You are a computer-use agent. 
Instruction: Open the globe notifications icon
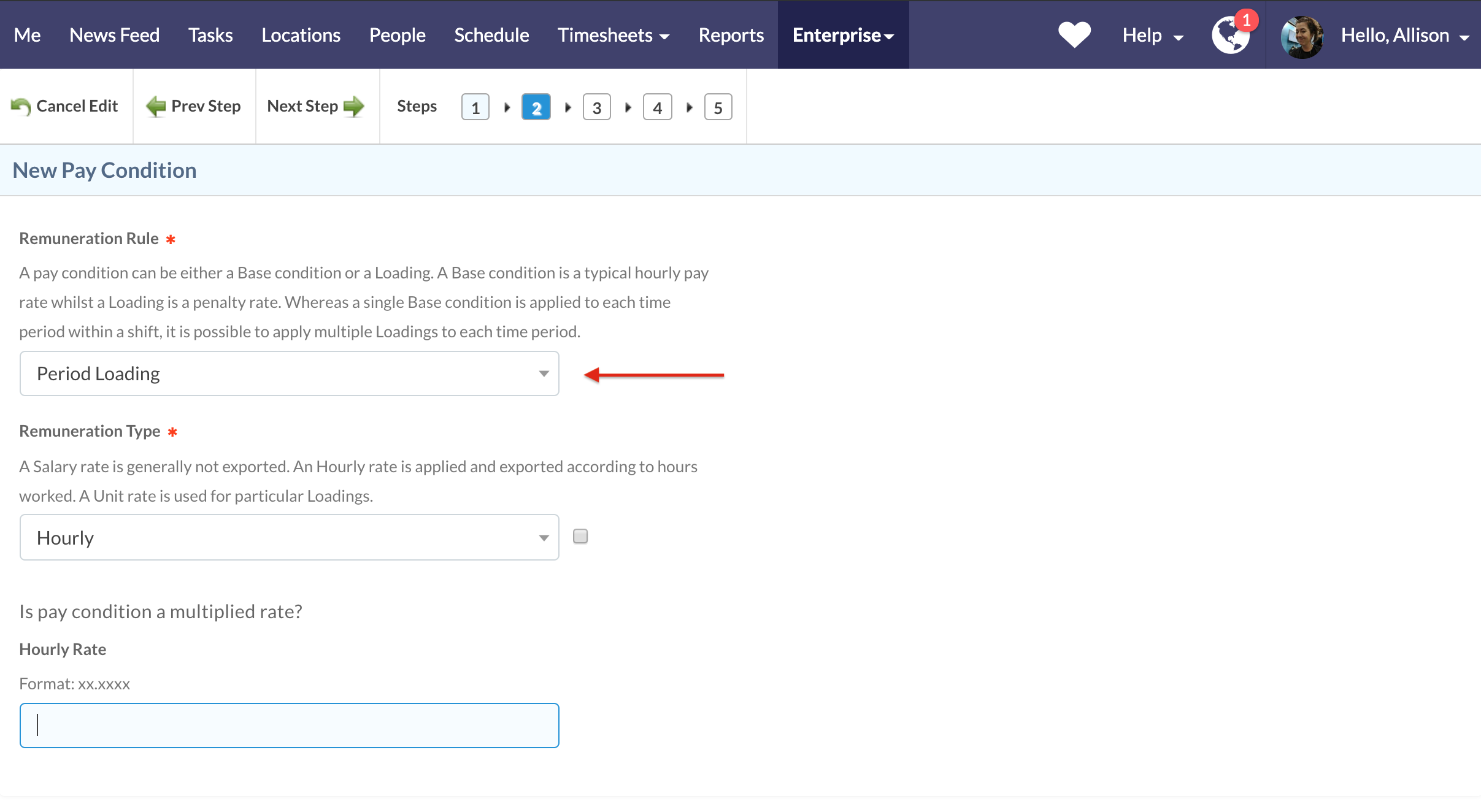pyautogui.click(x=1230, y=36)
